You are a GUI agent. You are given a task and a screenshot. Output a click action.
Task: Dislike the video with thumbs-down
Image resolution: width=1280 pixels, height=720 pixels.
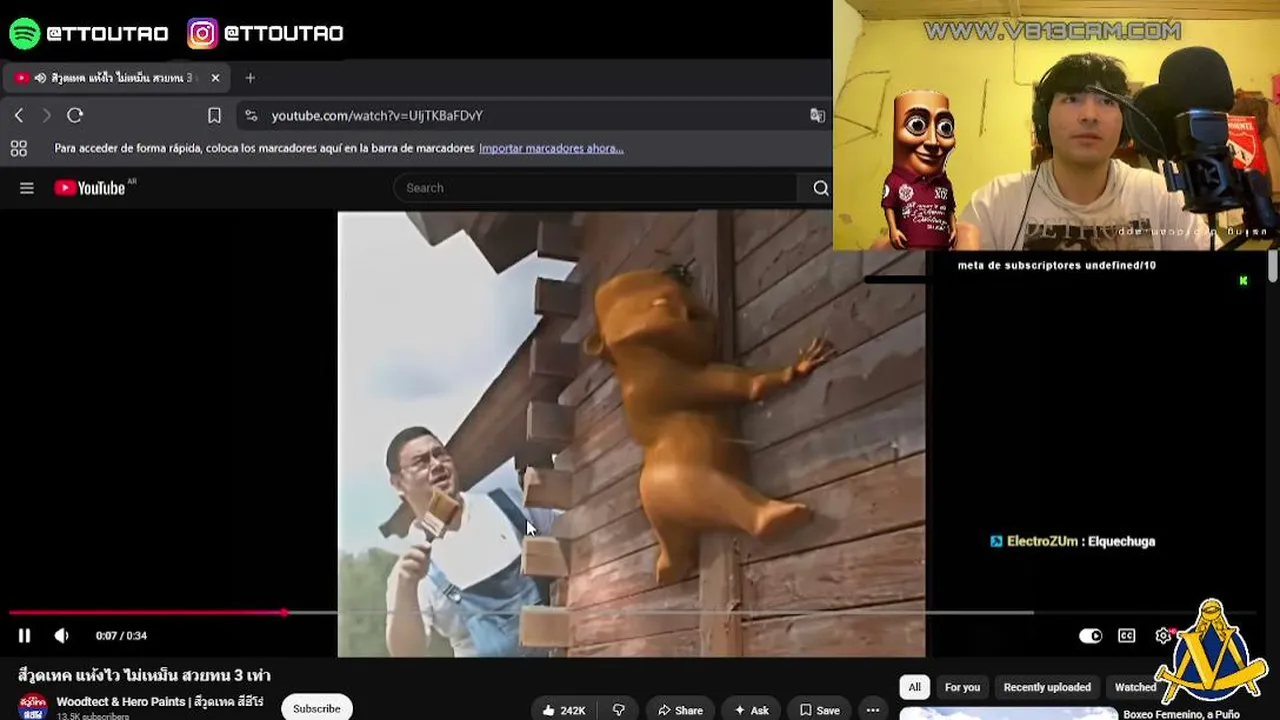tap(619, 710)
